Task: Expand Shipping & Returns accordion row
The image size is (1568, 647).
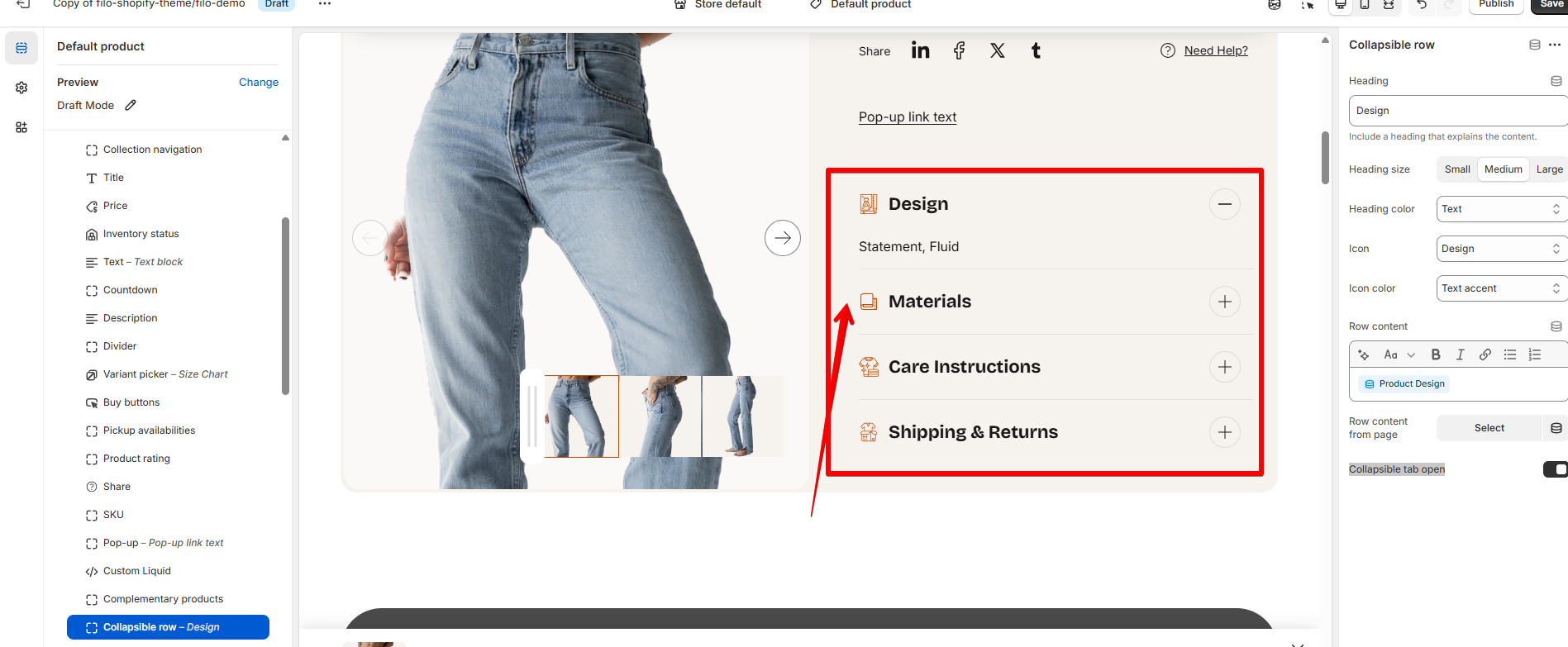Action: click(x=1225, y=432)
